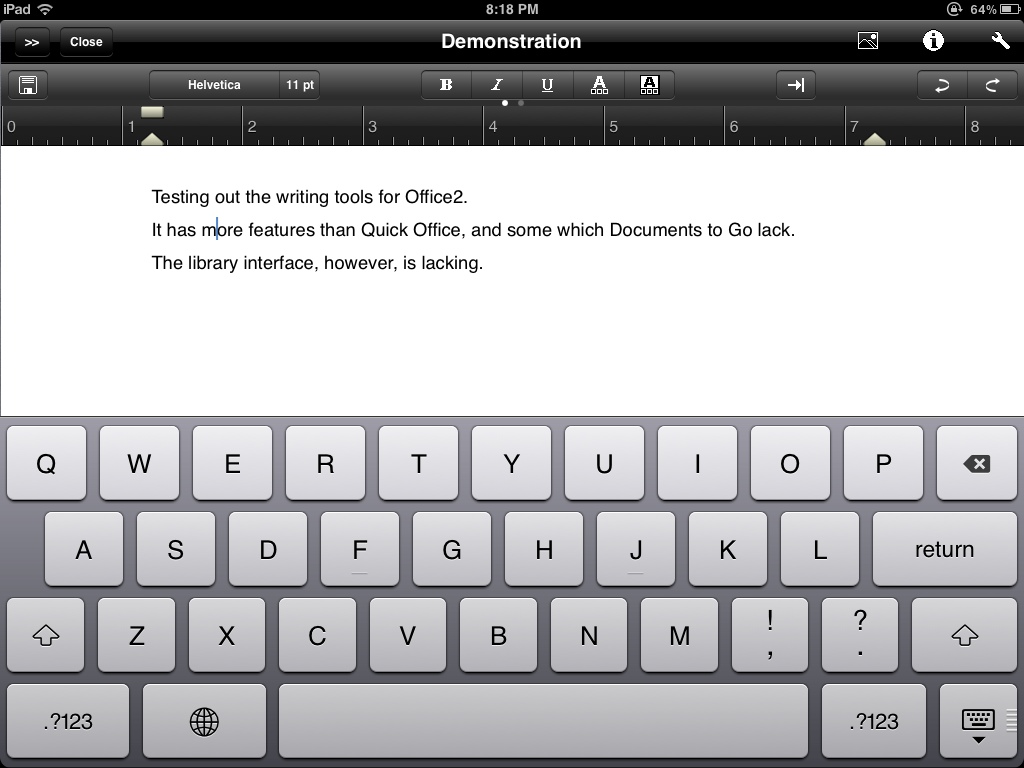Open the wrench settings icon
Image resolution: width=1024 pixels, height=768 pixels.
pos(1000,41)
